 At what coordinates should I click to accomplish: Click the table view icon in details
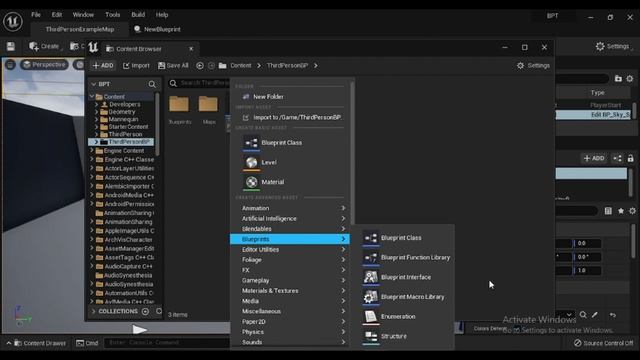pyautogui.click(x=608, y=211)
